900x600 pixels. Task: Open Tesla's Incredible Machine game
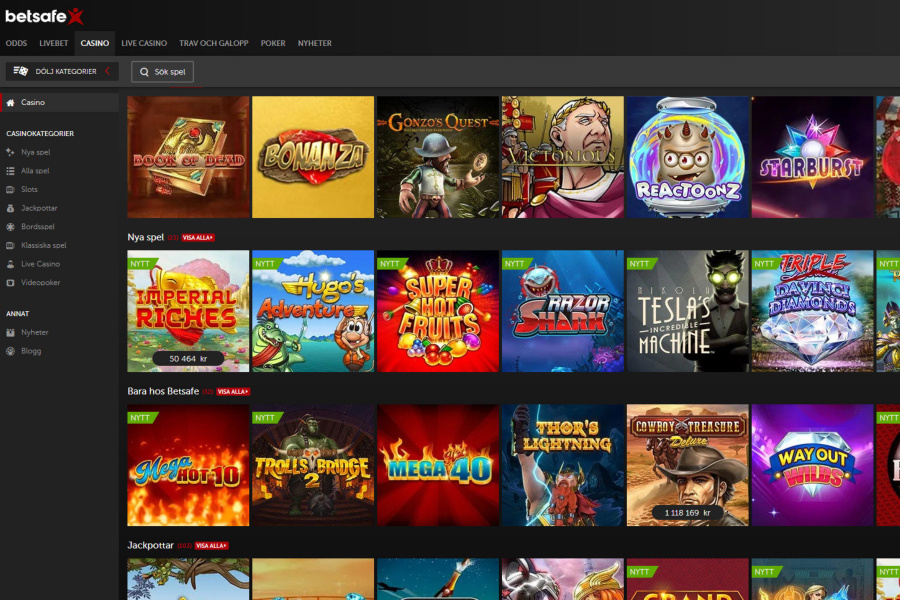point(688,311)
